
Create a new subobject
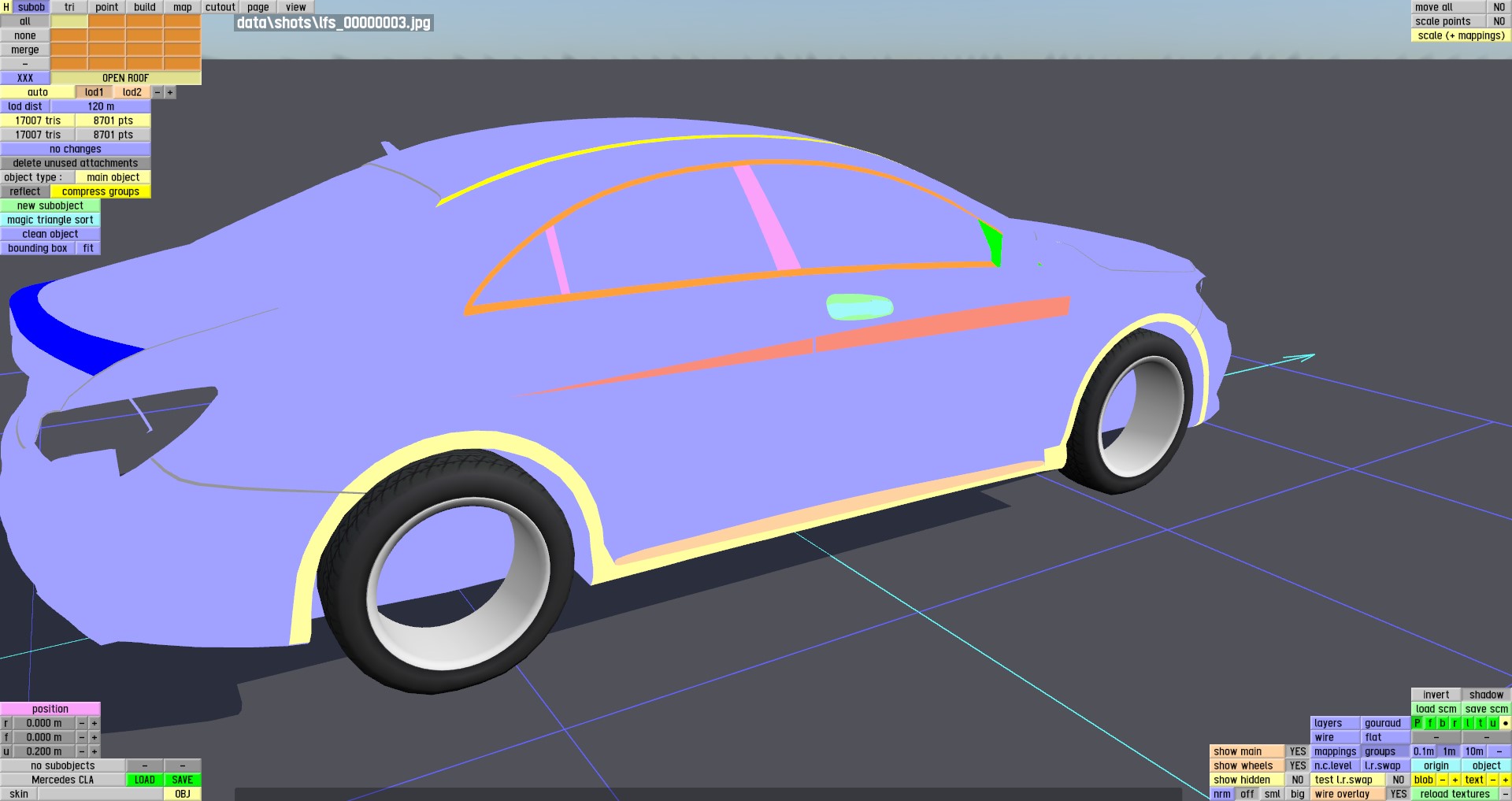tap(50, 206)
